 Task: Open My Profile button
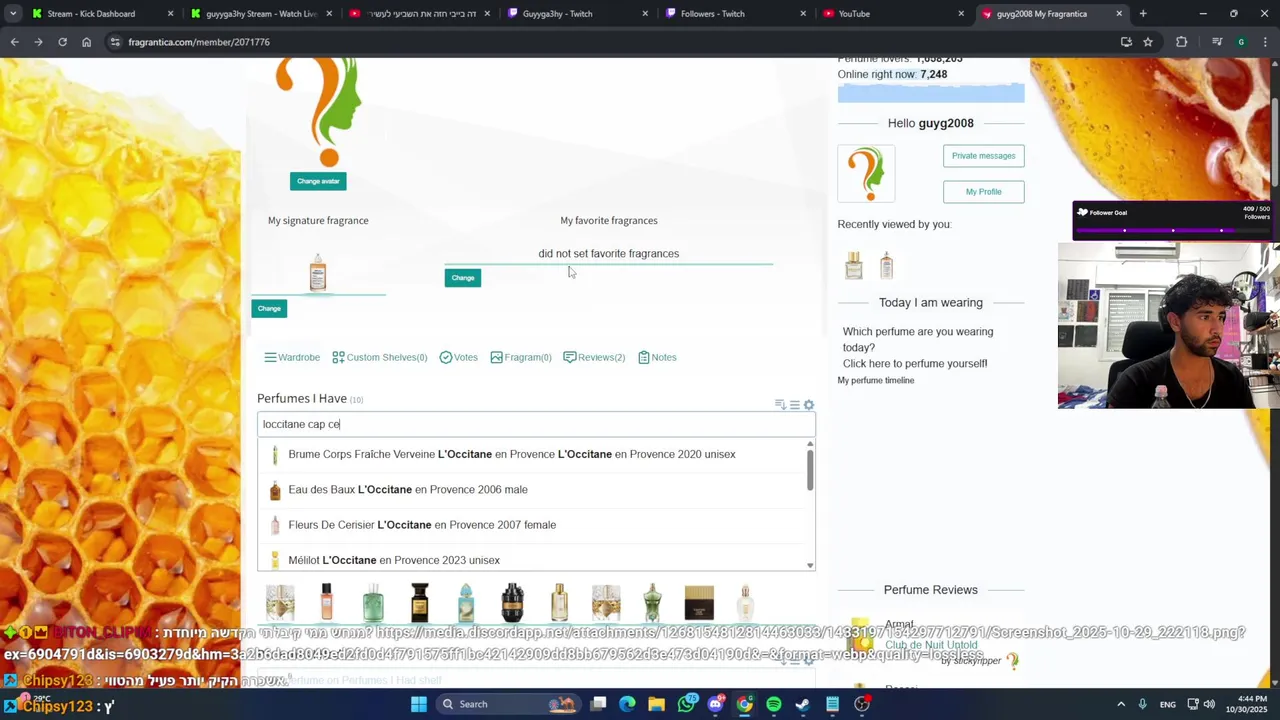[983, 192]
